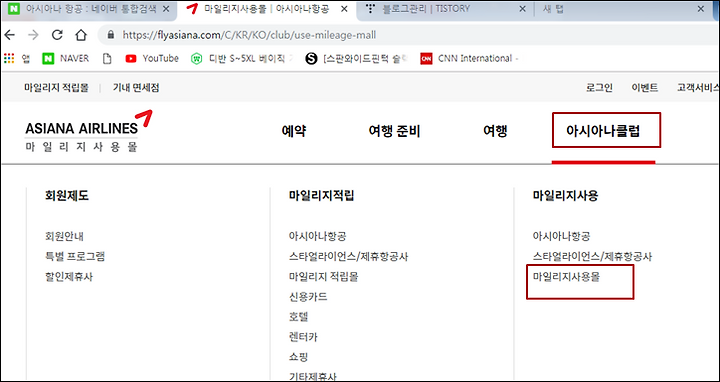Select 신용카드 under 마일리지적립

coord(308,297)
